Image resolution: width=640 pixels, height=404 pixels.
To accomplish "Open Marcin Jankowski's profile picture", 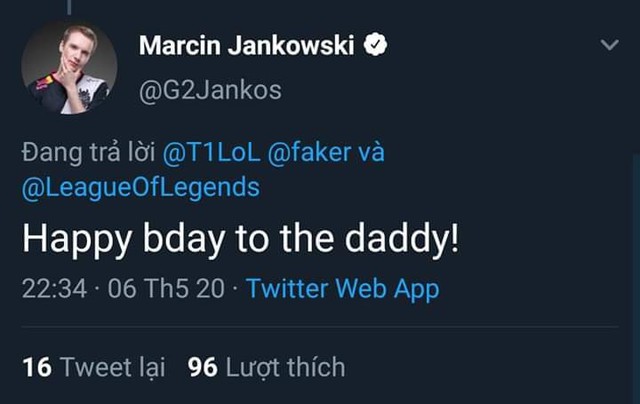I will click(69, 67).
